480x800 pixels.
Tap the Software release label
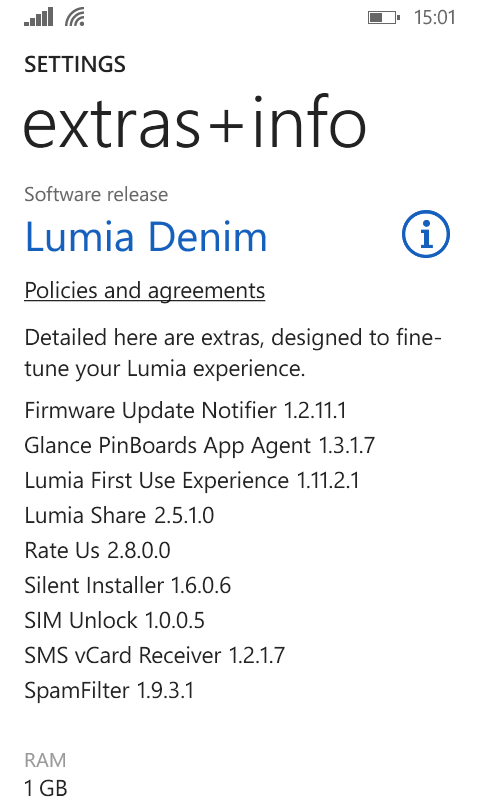point(96,194)
